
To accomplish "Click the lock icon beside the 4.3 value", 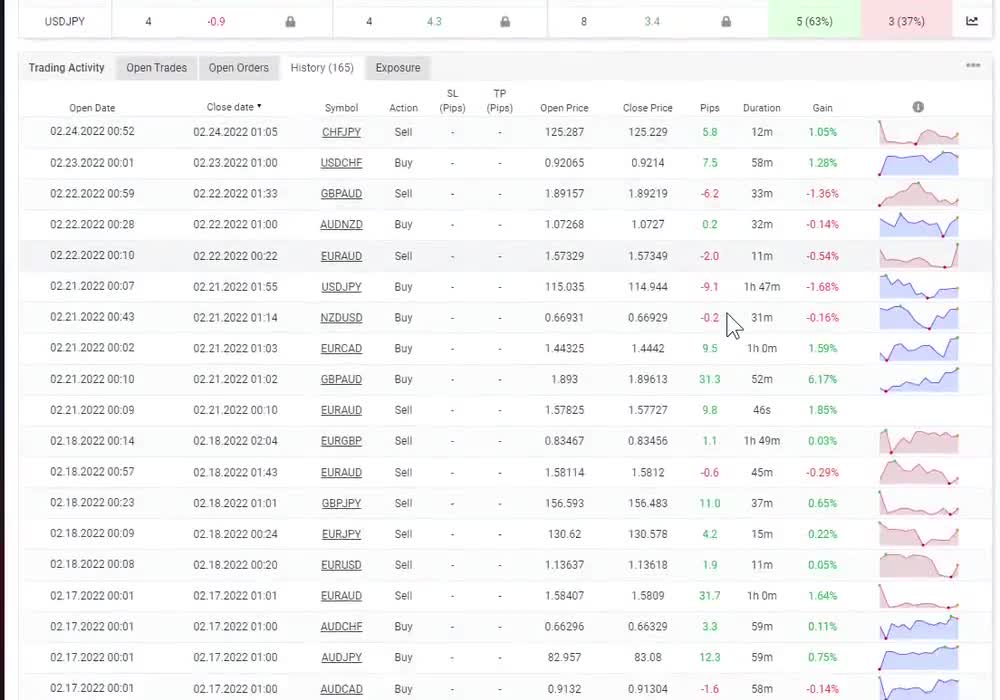I will 505,19.
